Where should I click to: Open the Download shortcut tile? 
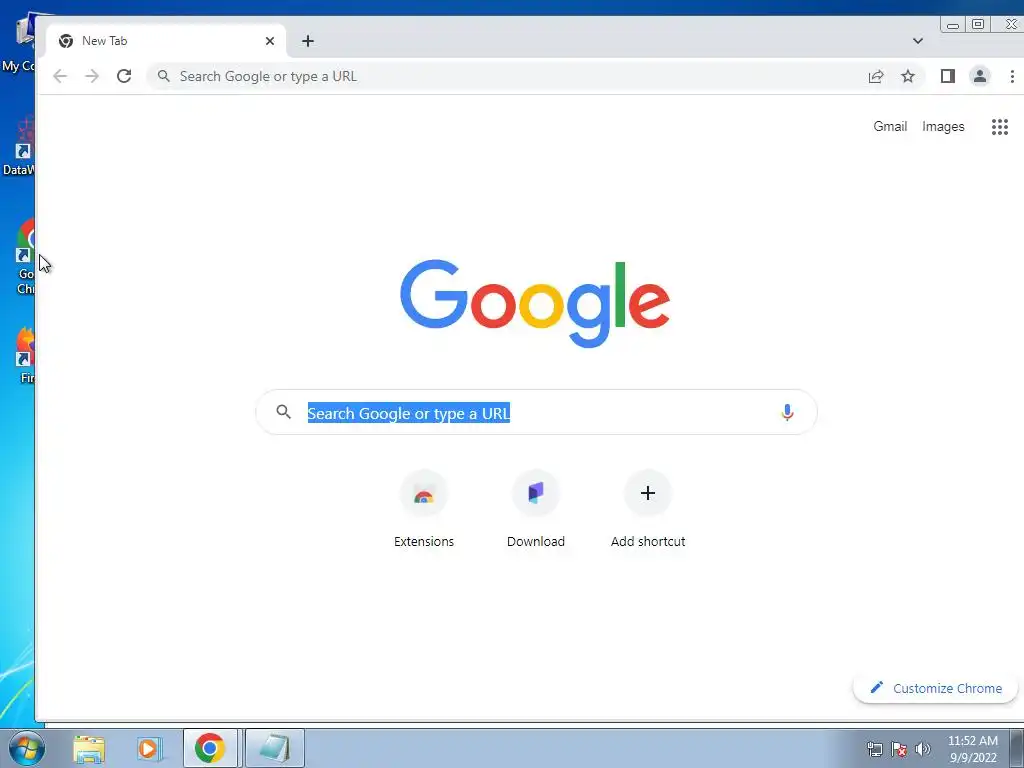[536, 510]
